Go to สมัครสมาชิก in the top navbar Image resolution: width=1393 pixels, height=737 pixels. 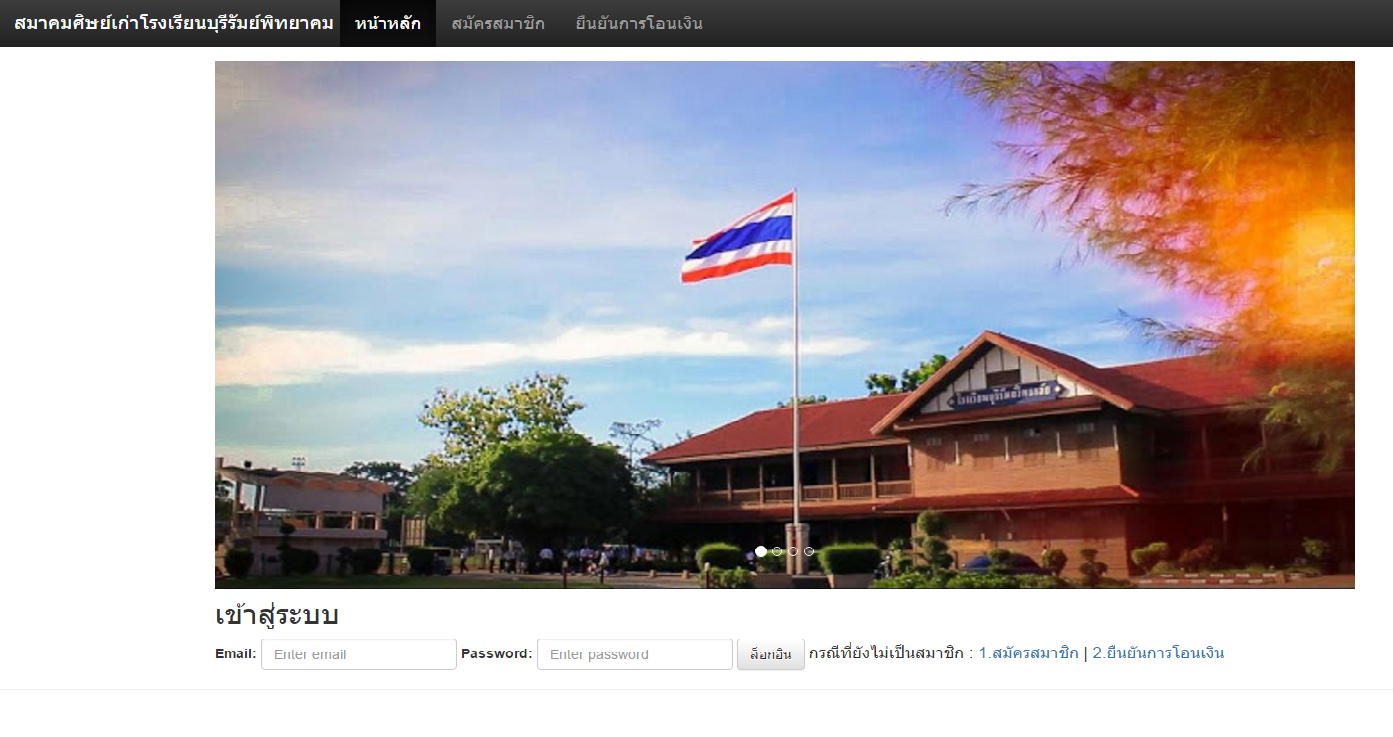pos(498,23)
